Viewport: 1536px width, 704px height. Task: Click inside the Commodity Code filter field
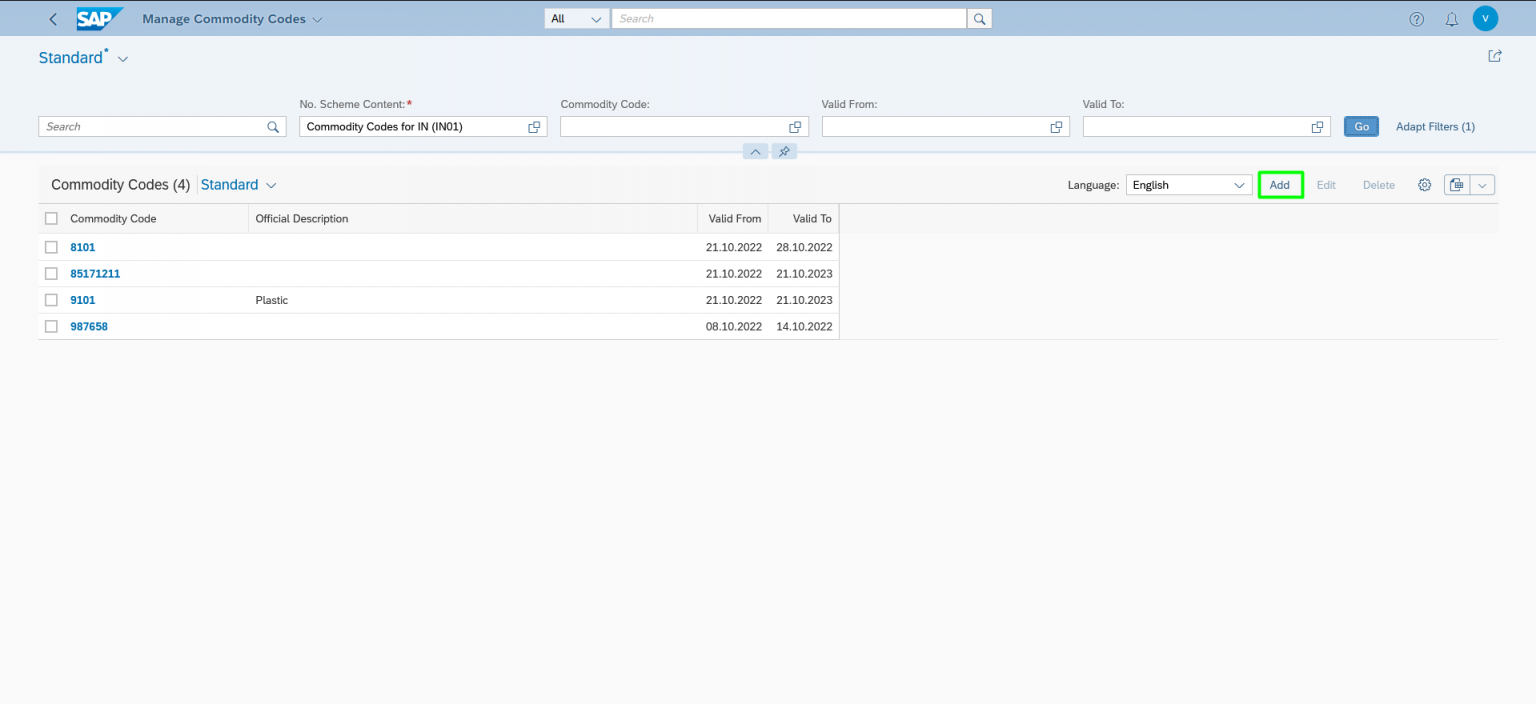point(670,126)
